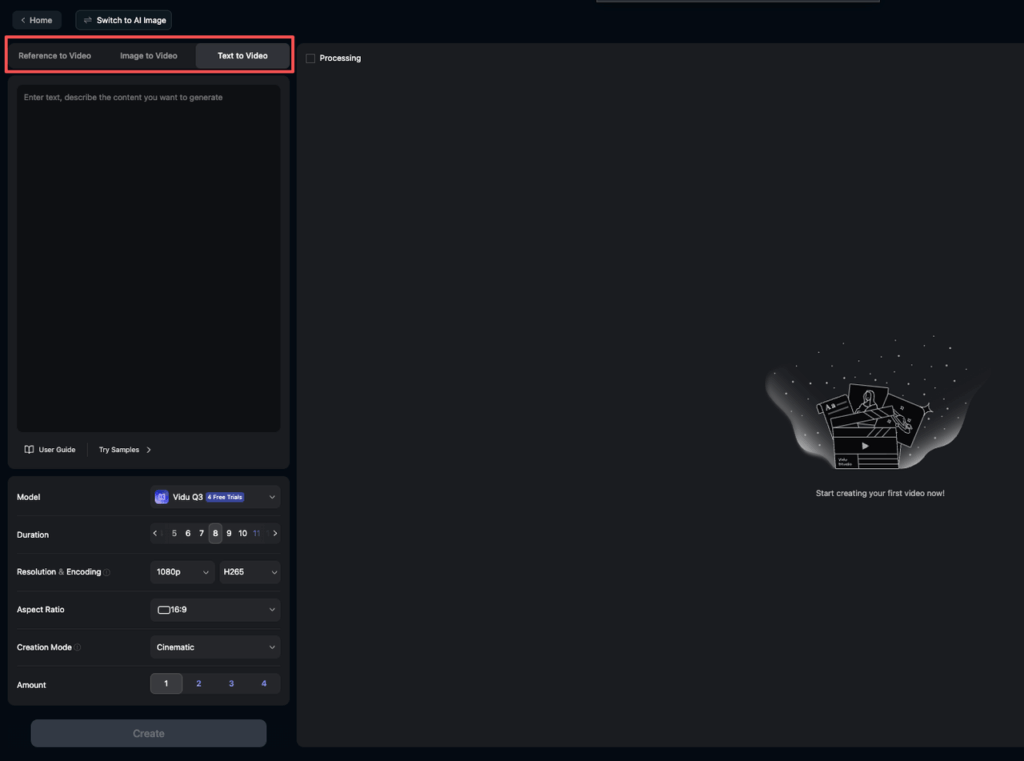Open the H265 encoding dropdown

(249, 572)
